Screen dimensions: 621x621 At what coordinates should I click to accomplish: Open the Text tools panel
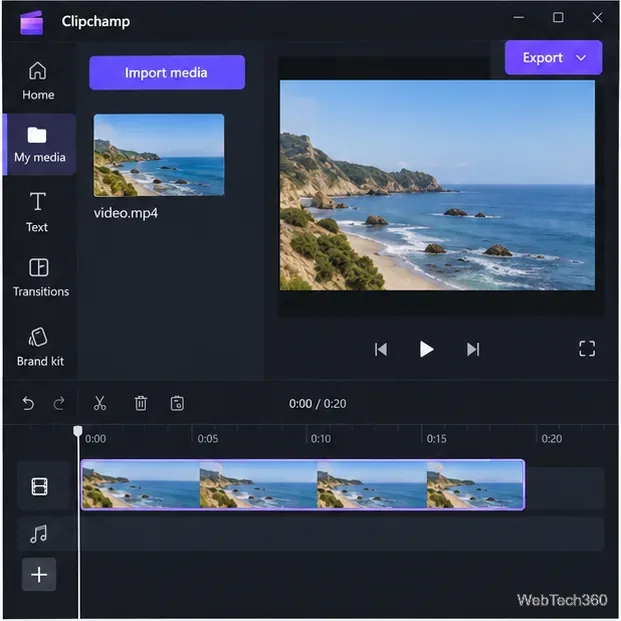[x=37, y=212]
